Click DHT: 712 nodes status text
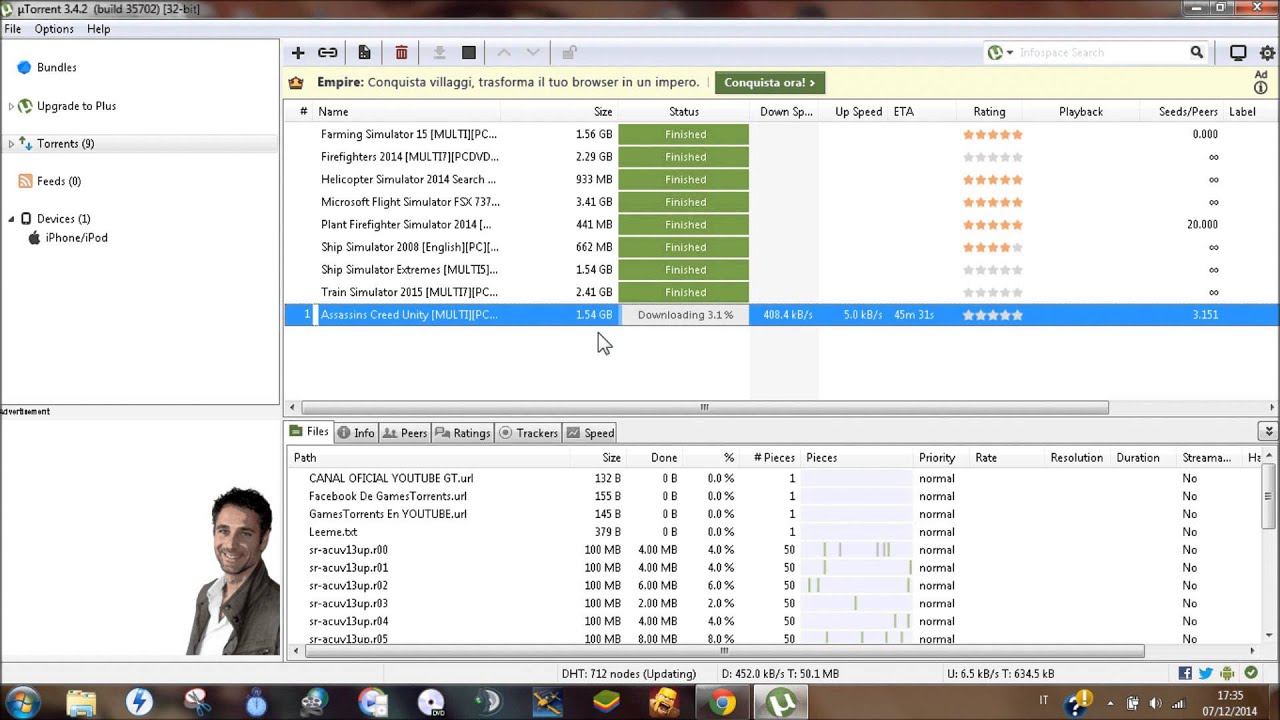The height and width of the screenshot is (720, 1280). 628,674
